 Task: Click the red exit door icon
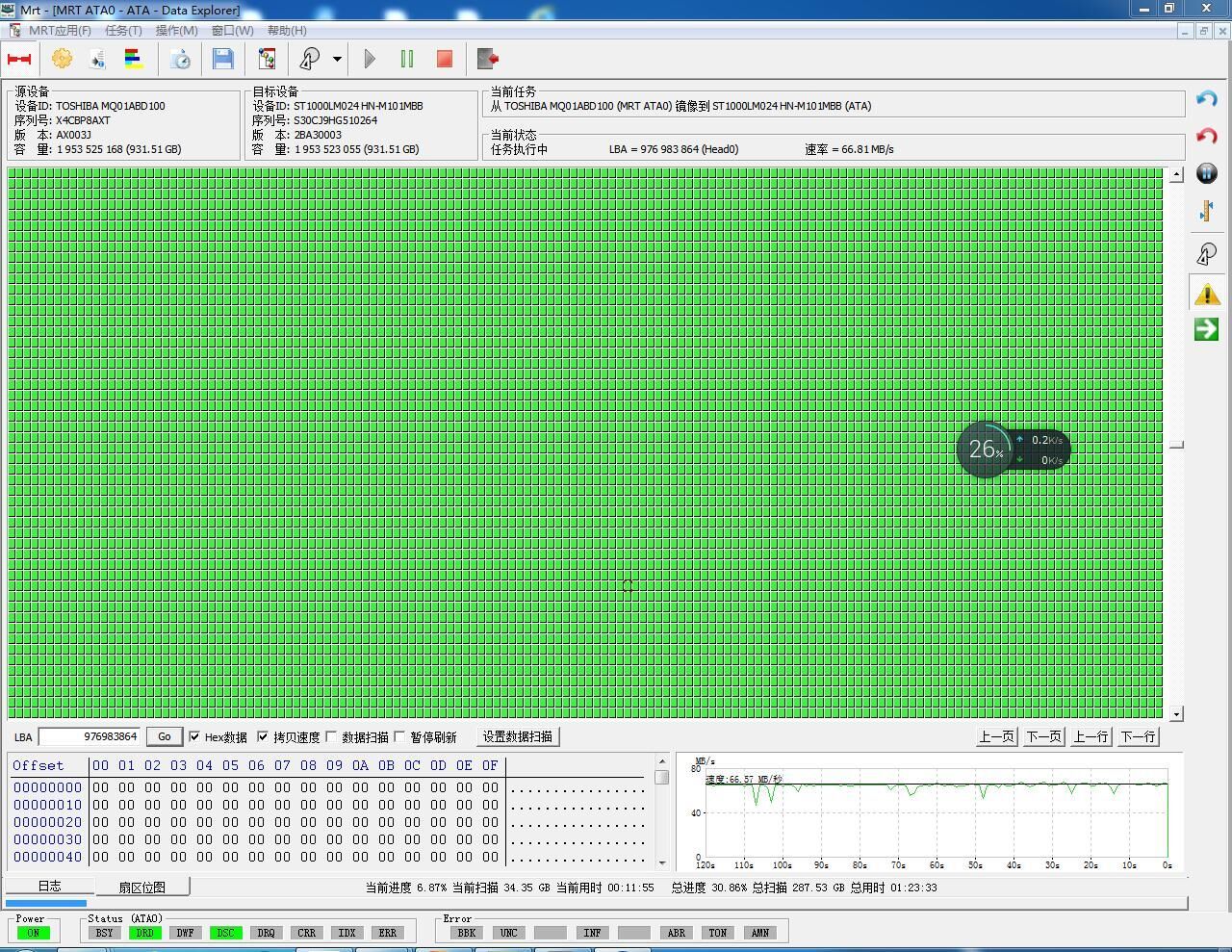(488, 59)
